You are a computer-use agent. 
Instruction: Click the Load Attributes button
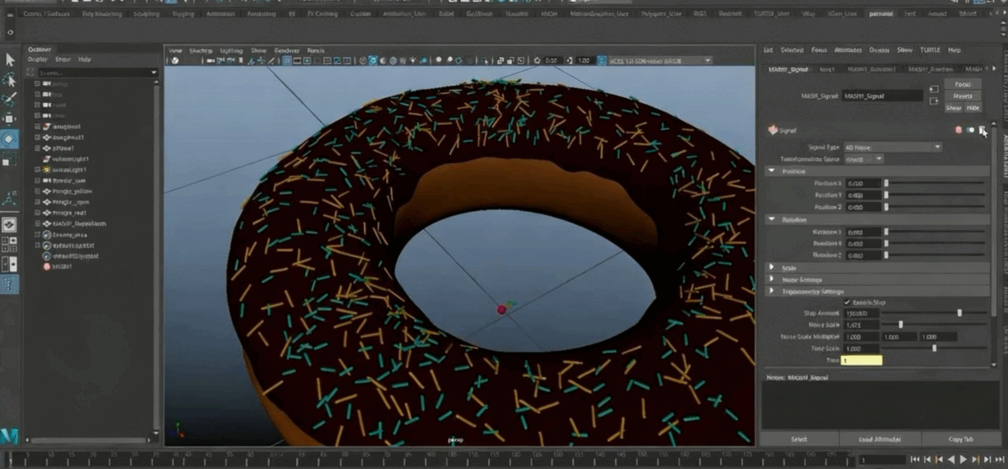click(x=879, y=439)
